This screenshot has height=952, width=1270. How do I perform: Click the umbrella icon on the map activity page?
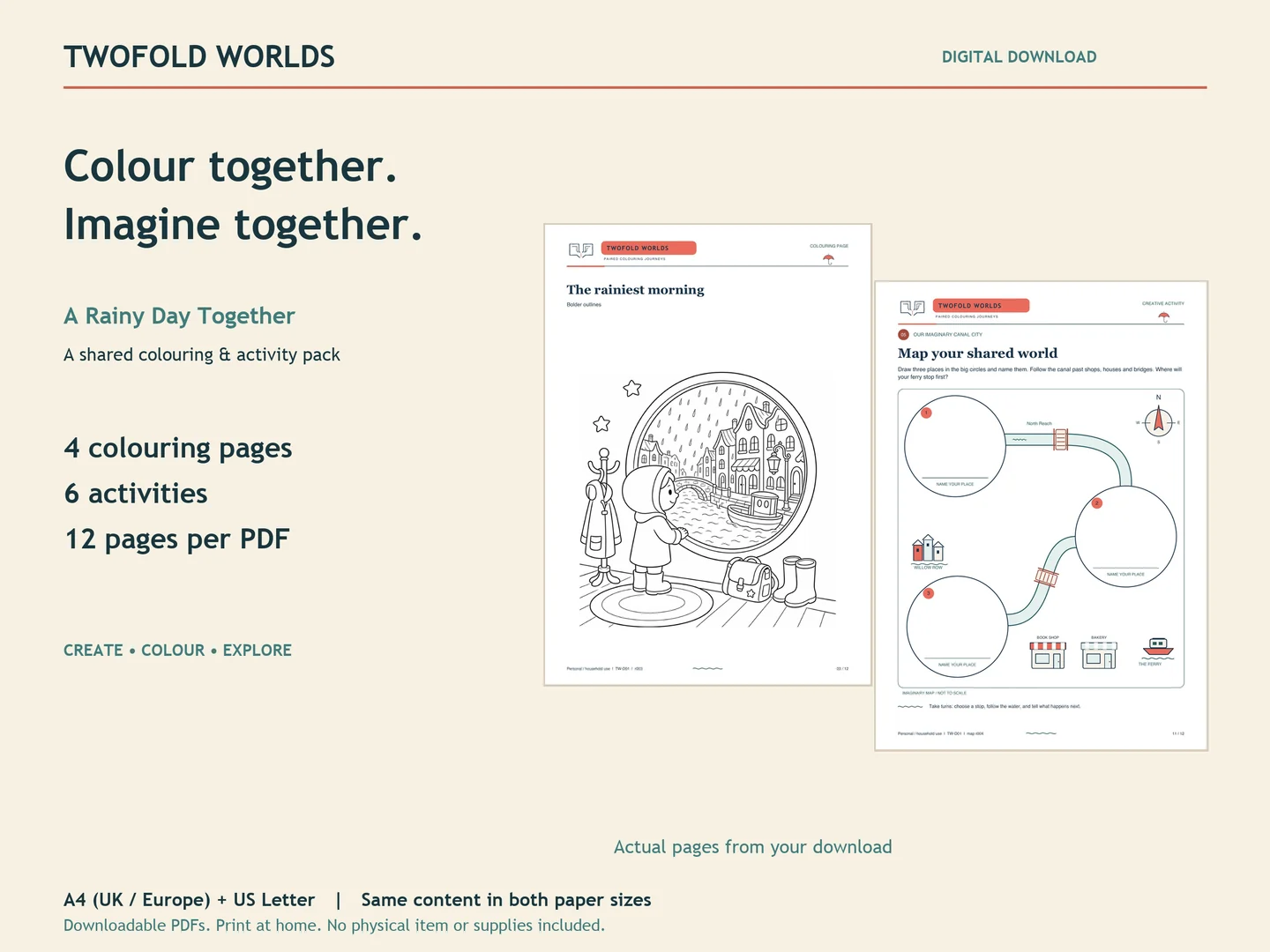(x=1164, y=316)
